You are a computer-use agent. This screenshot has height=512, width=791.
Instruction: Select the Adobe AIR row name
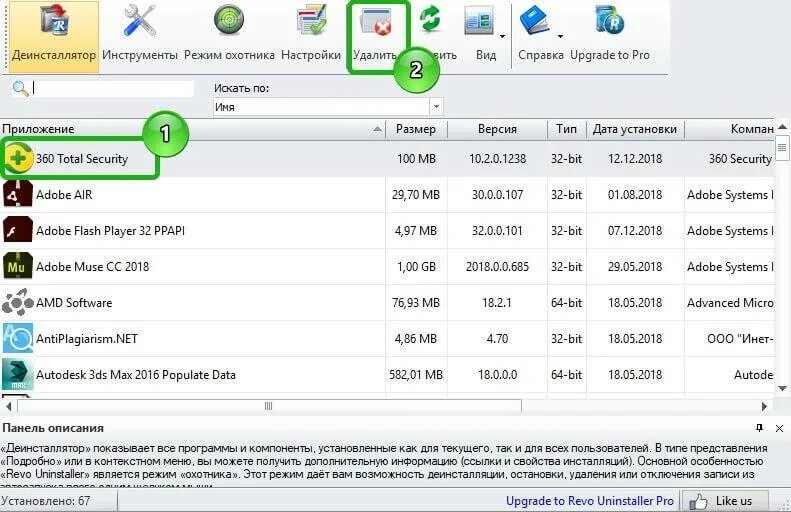coord(64,195)
